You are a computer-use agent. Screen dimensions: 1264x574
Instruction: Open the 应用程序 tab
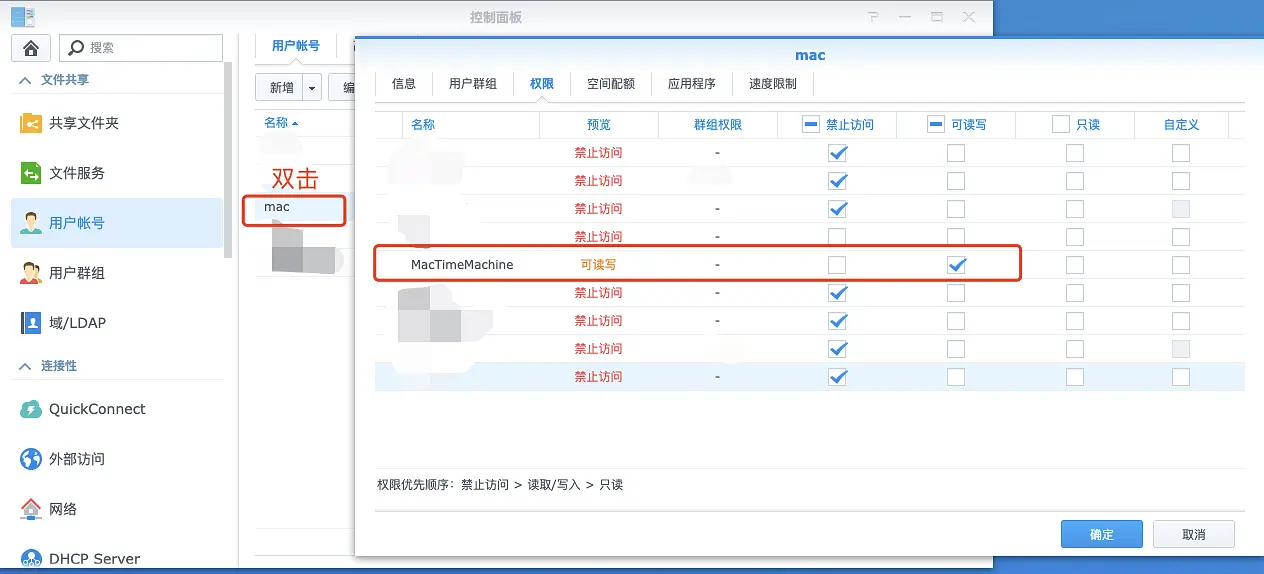tap(692, 84)
